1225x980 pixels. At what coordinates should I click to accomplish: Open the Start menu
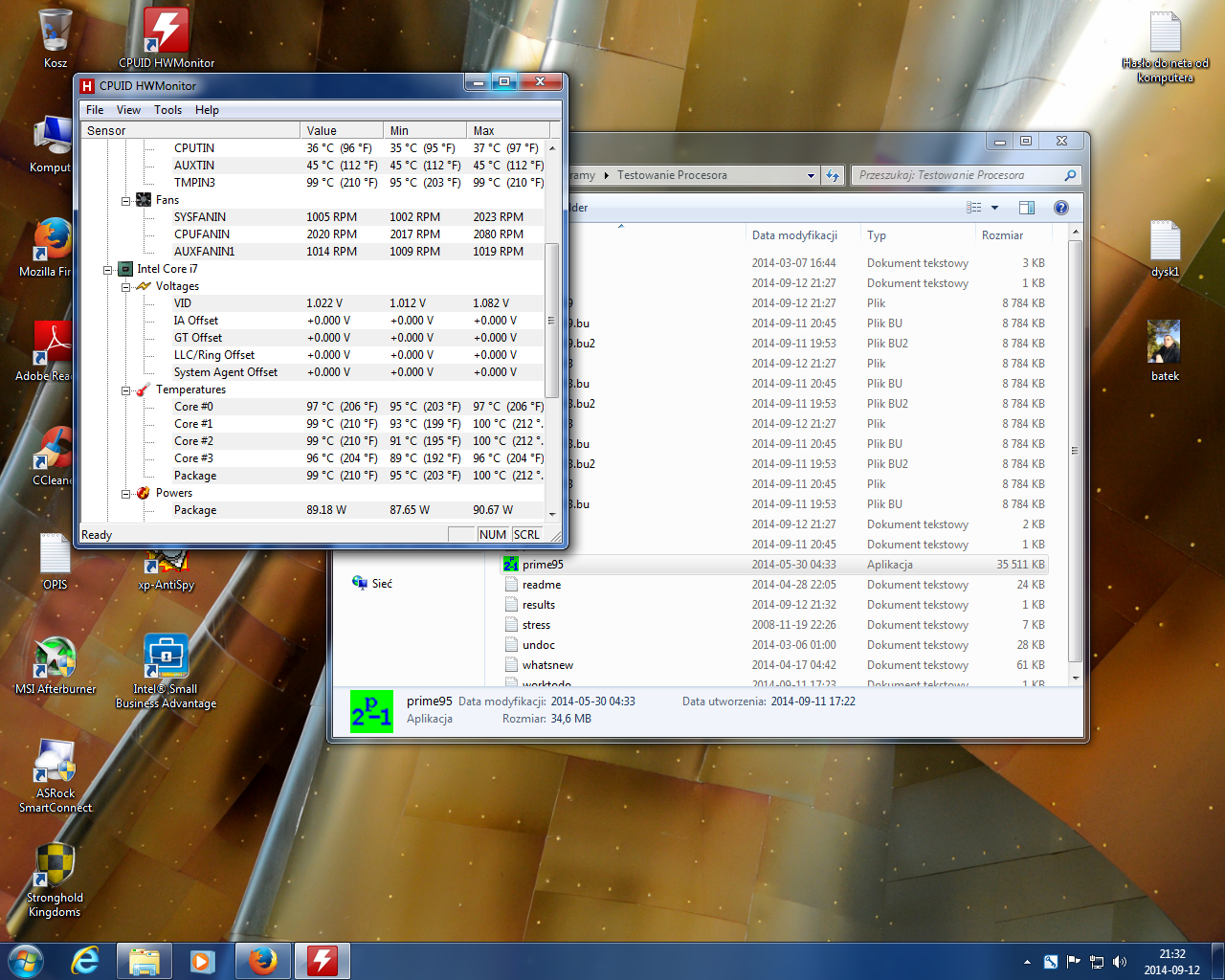[x=26, y=961]
